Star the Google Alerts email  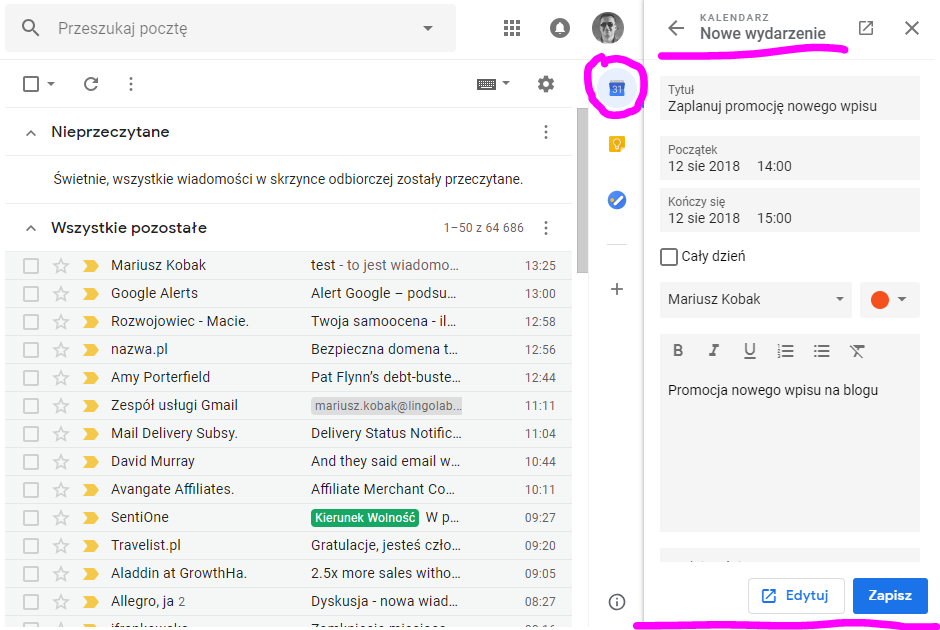tap(61, 293)
